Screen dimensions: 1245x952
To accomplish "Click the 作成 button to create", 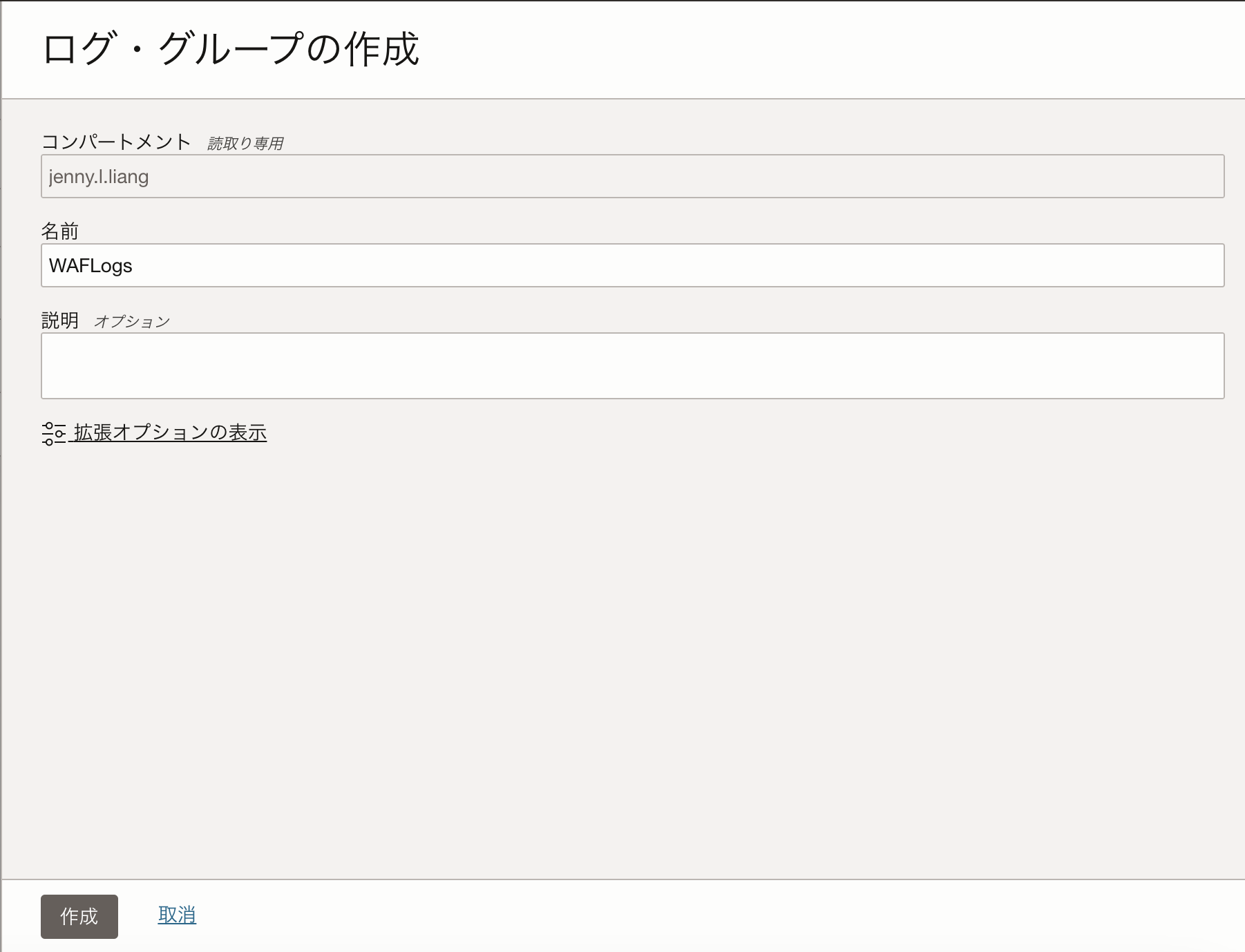I will (x=79, y=916).
